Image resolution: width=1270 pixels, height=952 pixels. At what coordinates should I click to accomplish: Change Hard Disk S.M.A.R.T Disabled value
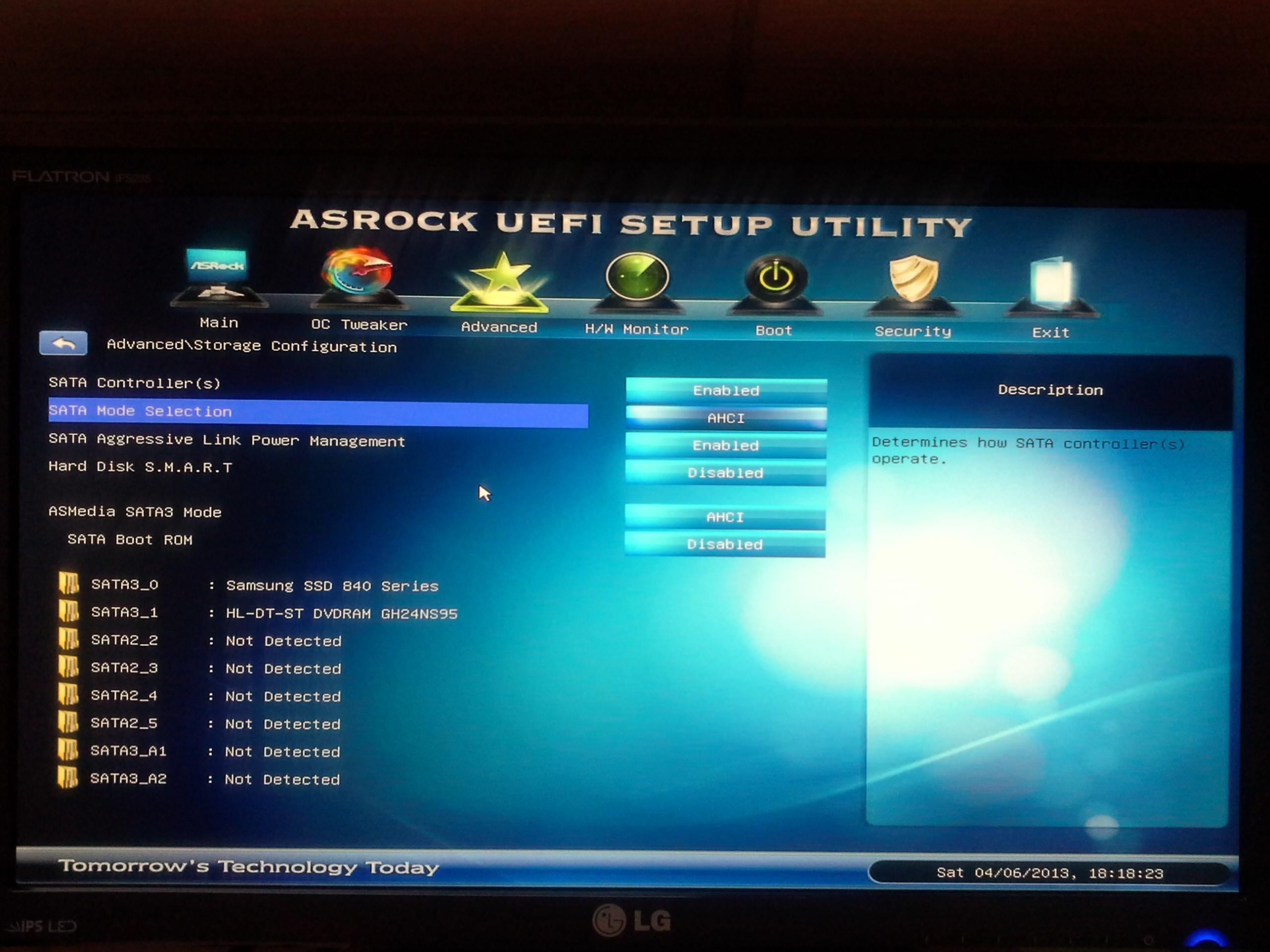(x=726, y=473)
